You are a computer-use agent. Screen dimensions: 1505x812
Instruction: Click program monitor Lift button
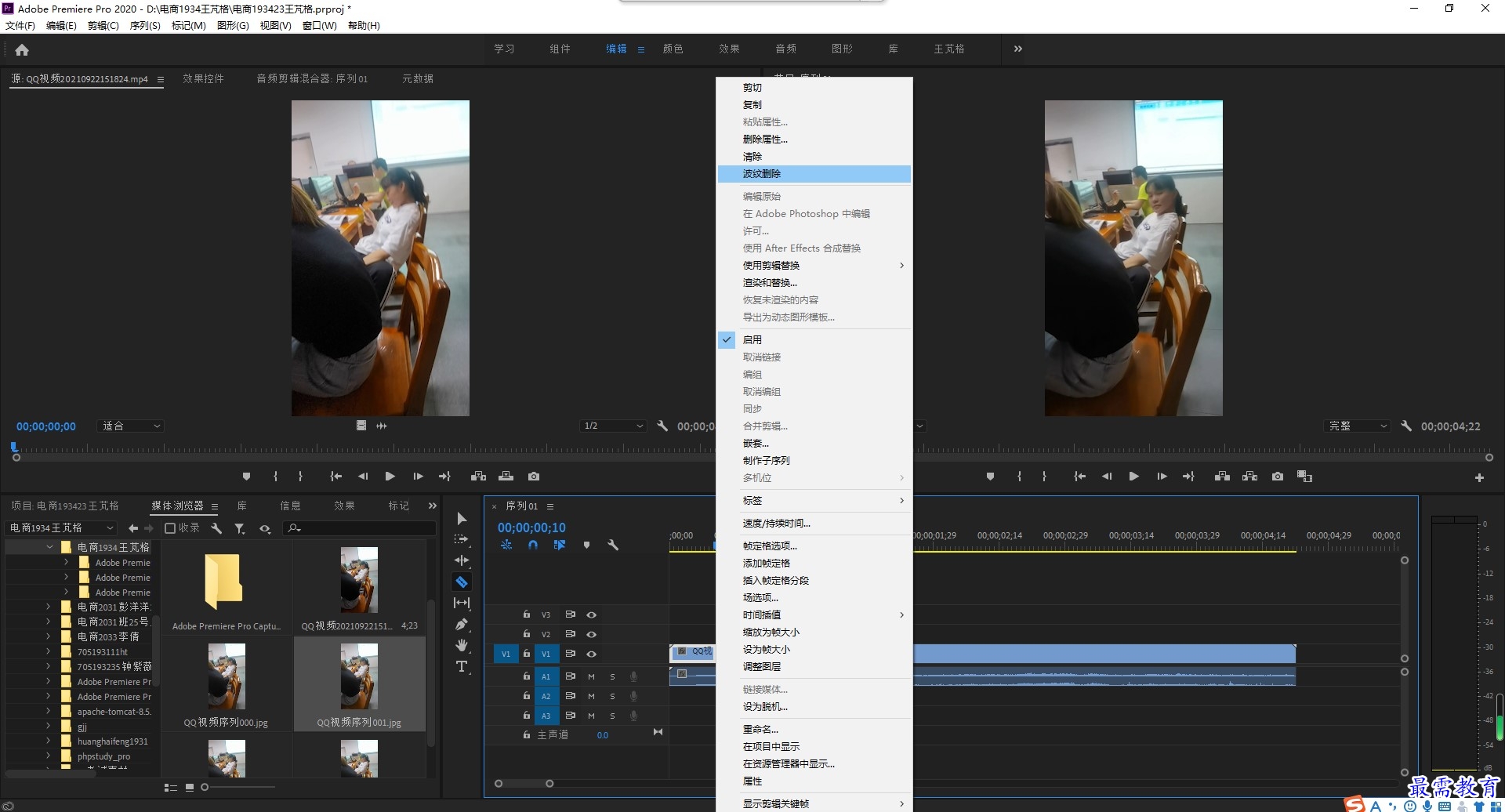click(x=1222, y=476)
